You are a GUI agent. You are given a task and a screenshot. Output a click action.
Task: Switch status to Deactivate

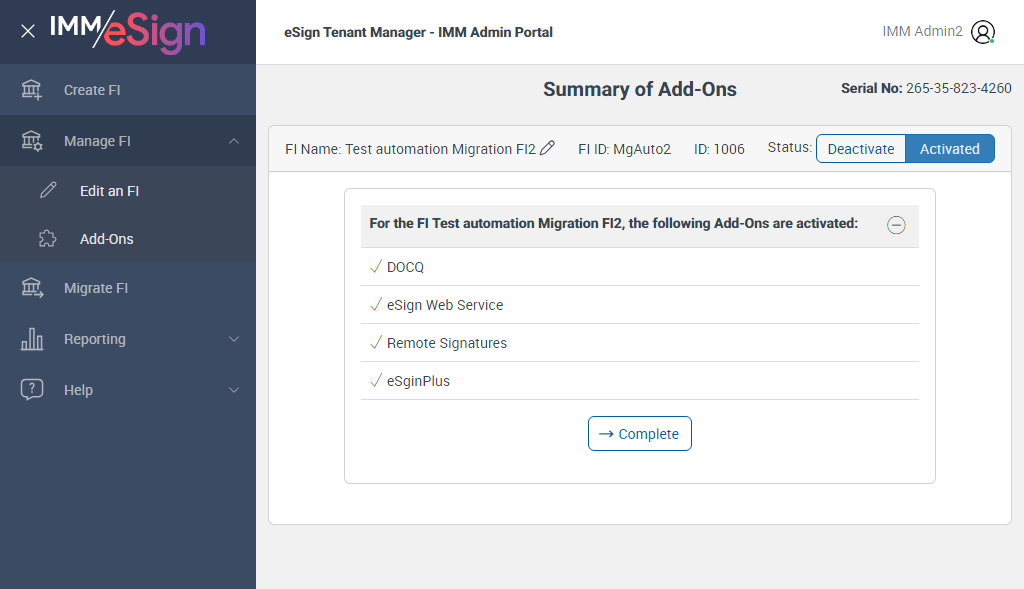[861, 149]
